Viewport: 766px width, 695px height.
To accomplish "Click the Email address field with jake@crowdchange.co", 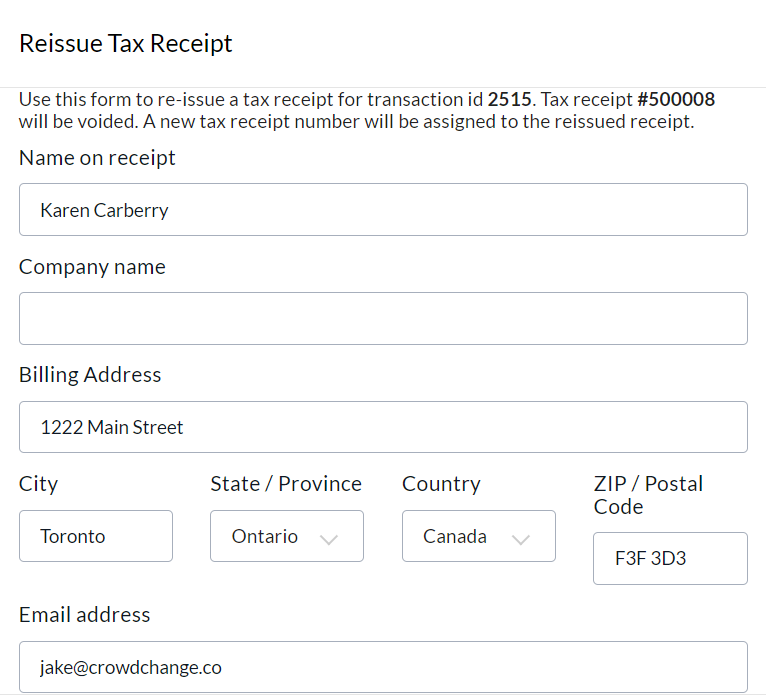I will (x=383, y=667).
